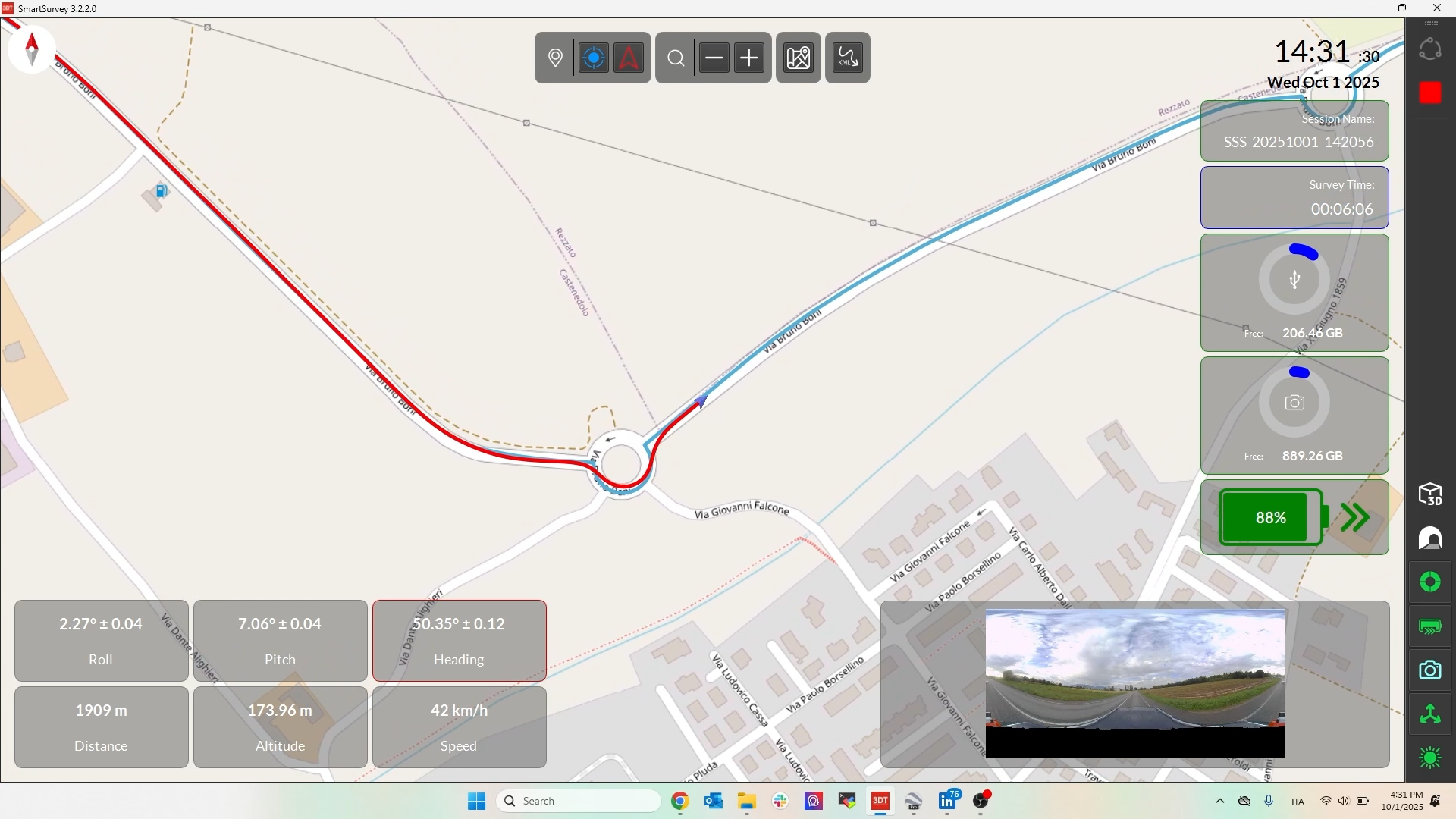1456x819 pixels.
Task: Zoom in the map with plus button
Action: (x=750, y=58)
